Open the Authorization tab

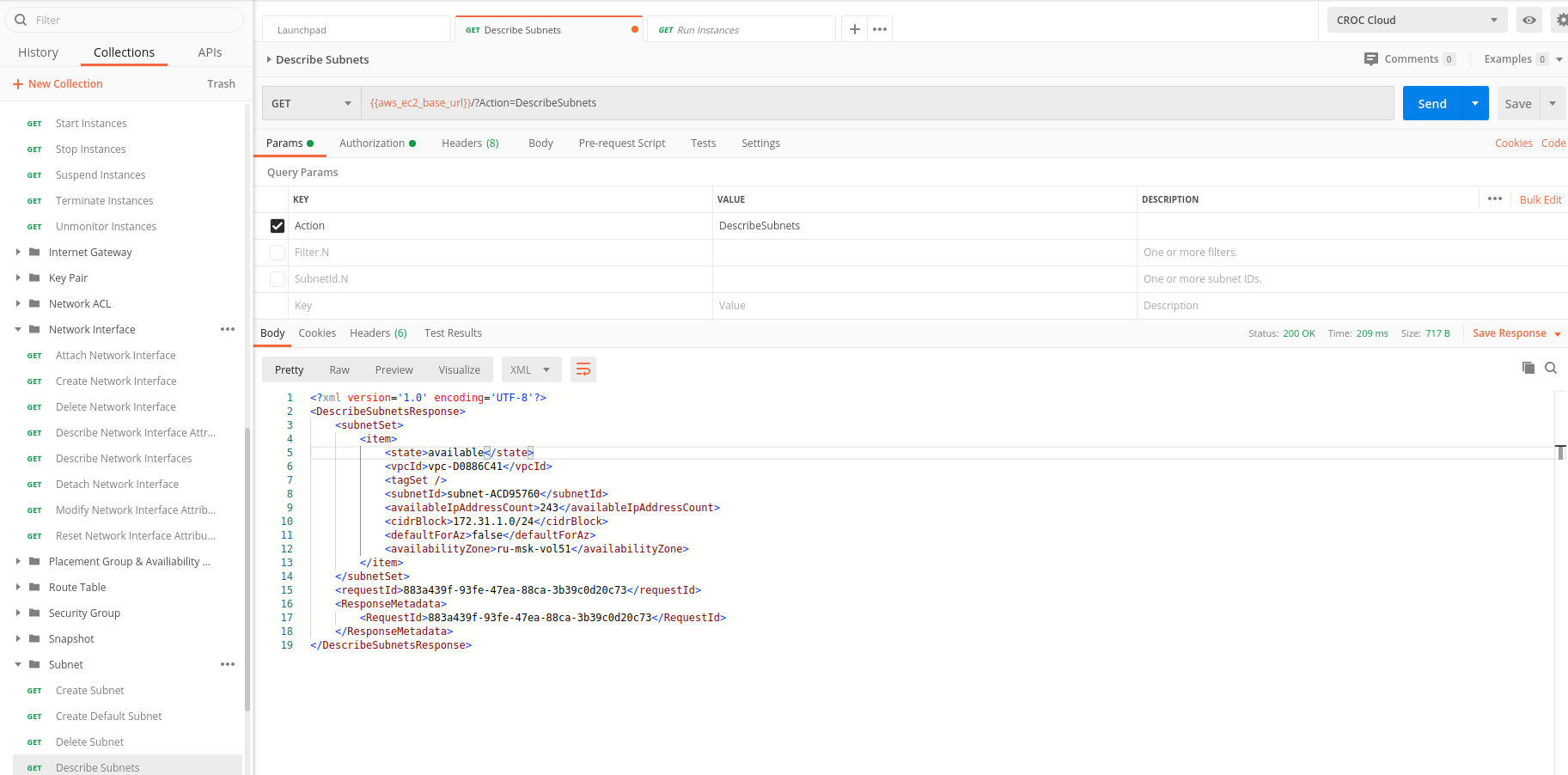377,143
